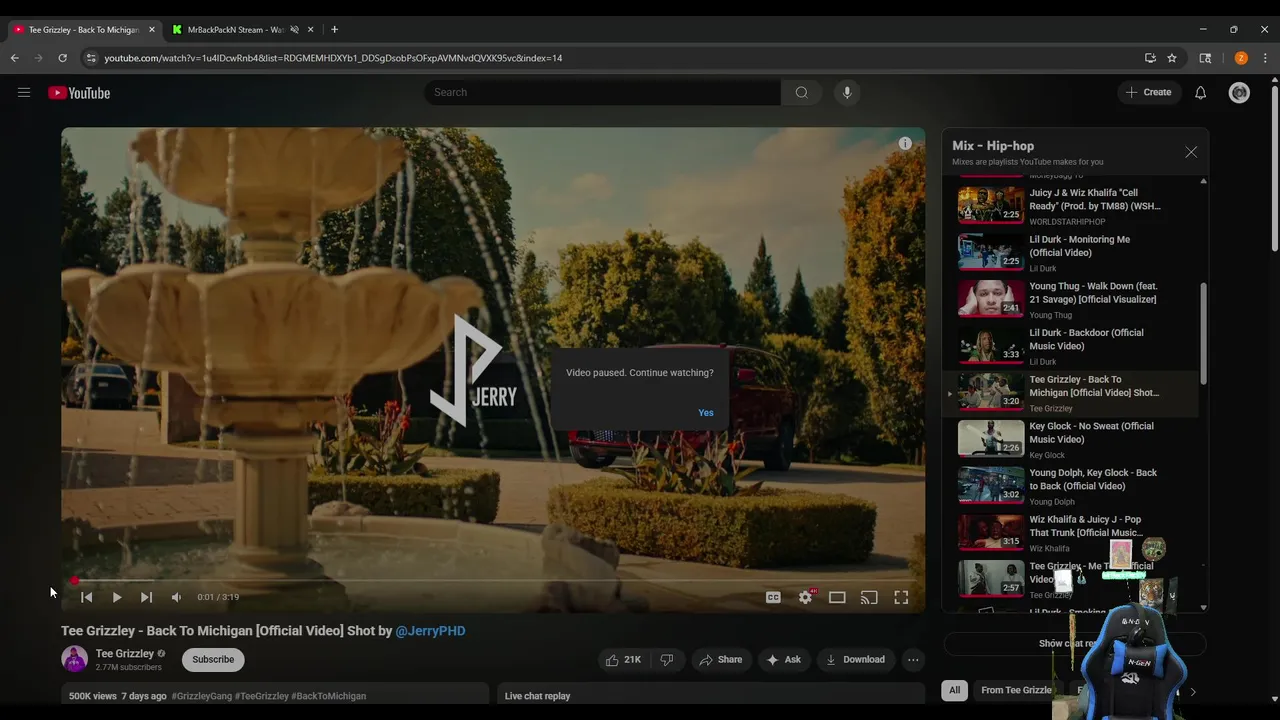Like the video with 21K likes
The image size is (1280, 720).
coord(623,660)
